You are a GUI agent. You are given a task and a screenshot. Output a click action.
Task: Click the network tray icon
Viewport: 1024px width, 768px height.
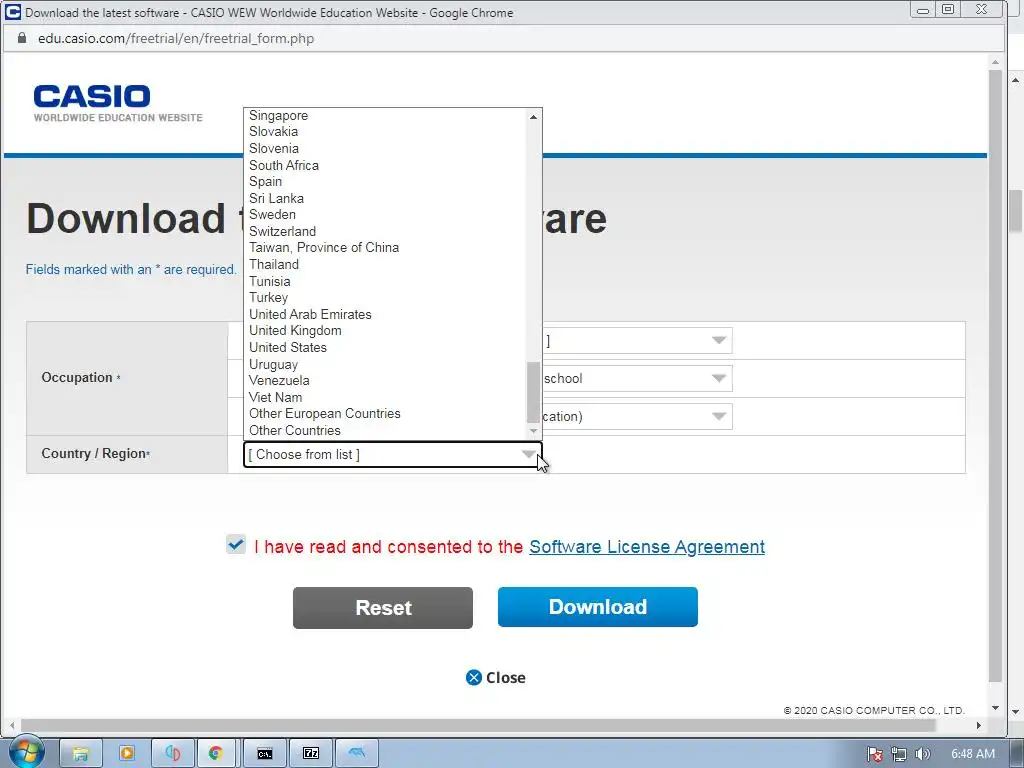899,754
